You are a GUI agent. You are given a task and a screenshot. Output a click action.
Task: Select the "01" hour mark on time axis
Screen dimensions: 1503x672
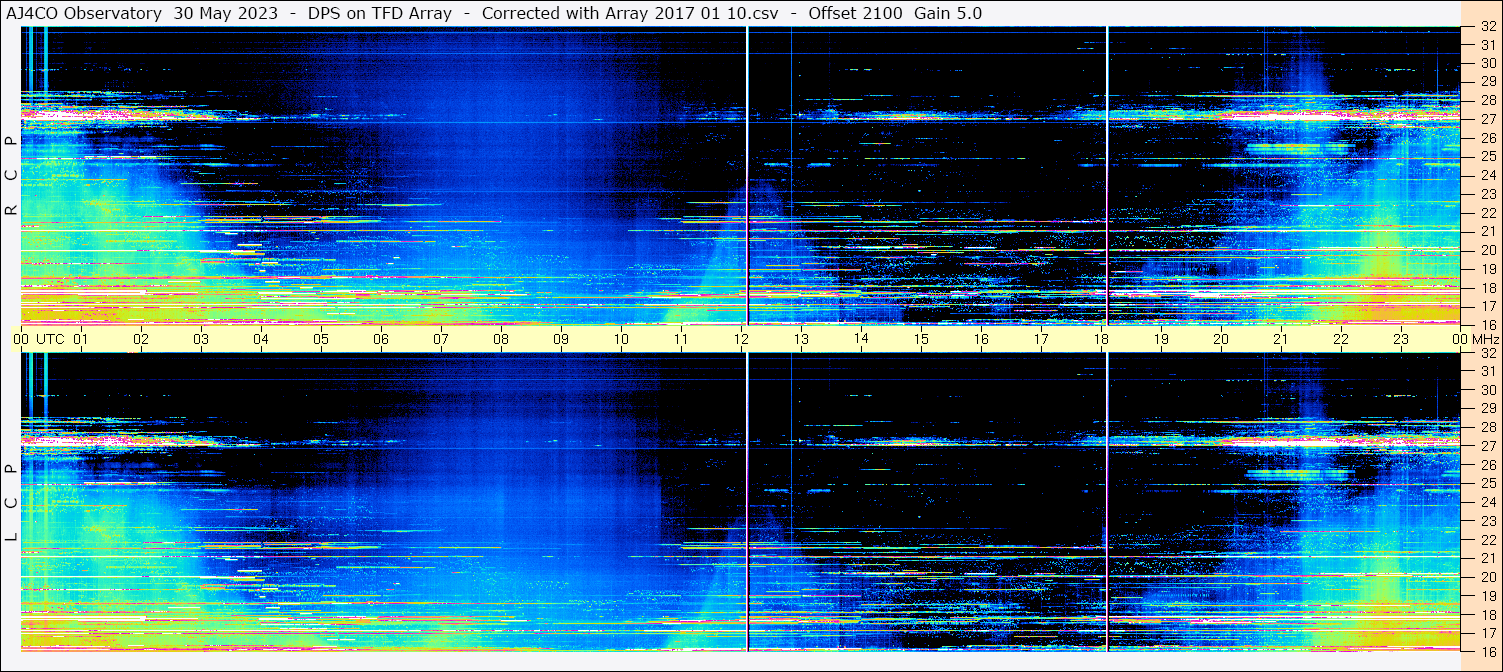pyautogui.click(x=81, y=339)
